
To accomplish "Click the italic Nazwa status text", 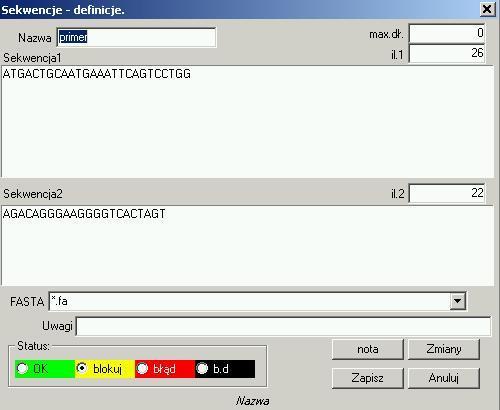I will click(x=253, y=401).
